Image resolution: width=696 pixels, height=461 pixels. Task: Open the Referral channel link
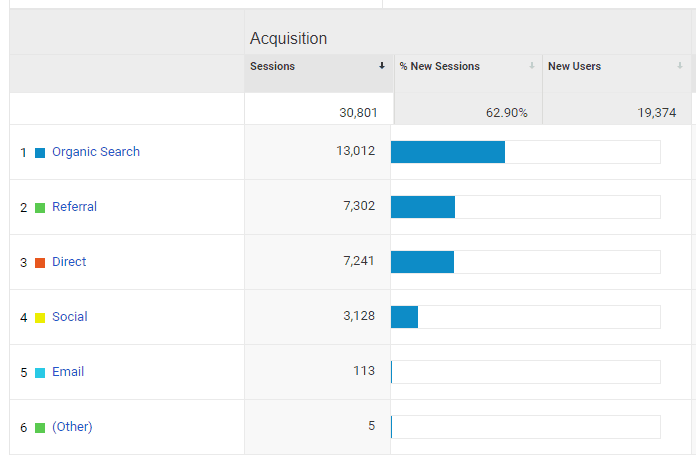[x=74, y=207]
